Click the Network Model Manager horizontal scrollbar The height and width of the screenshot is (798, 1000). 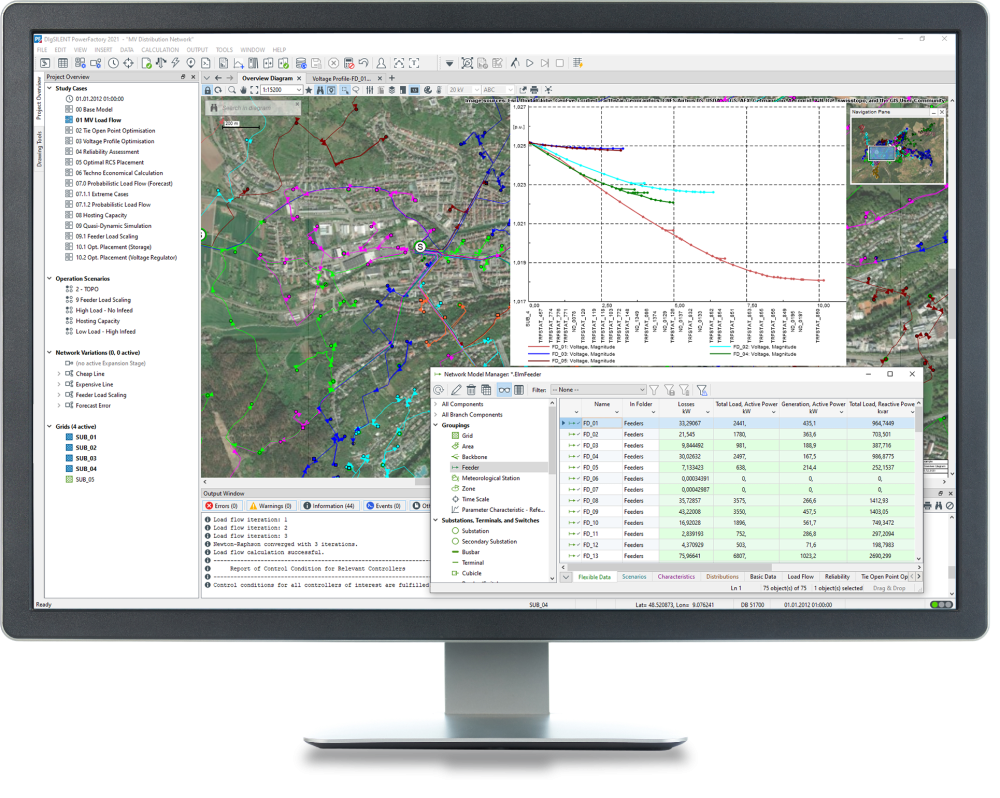point(670,567)
